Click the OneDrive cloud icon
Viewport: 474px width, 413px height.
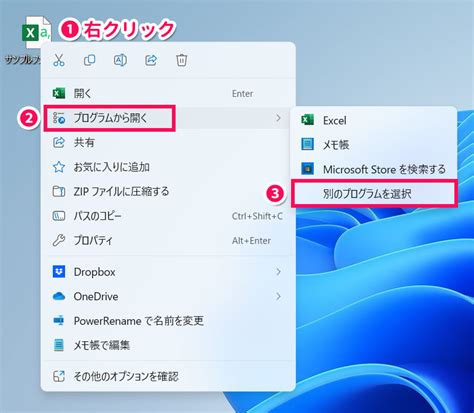pyautogui.click(x=59, y=296)
